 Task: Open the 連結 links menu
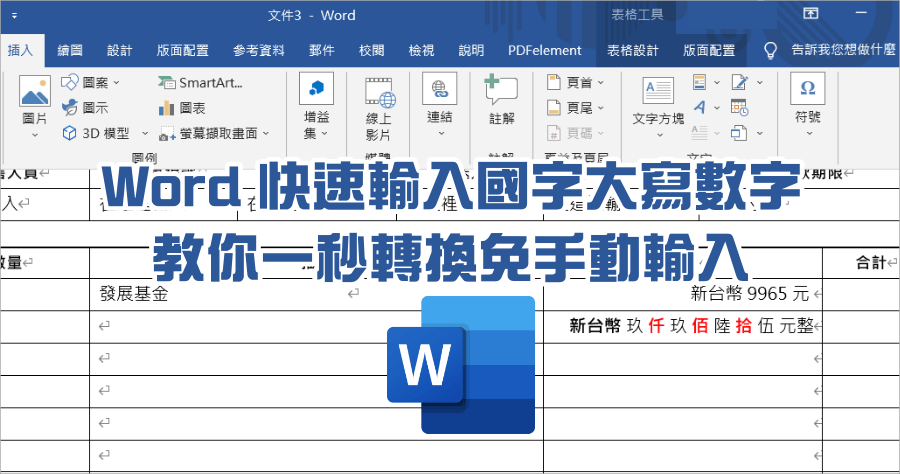point(440,105)
